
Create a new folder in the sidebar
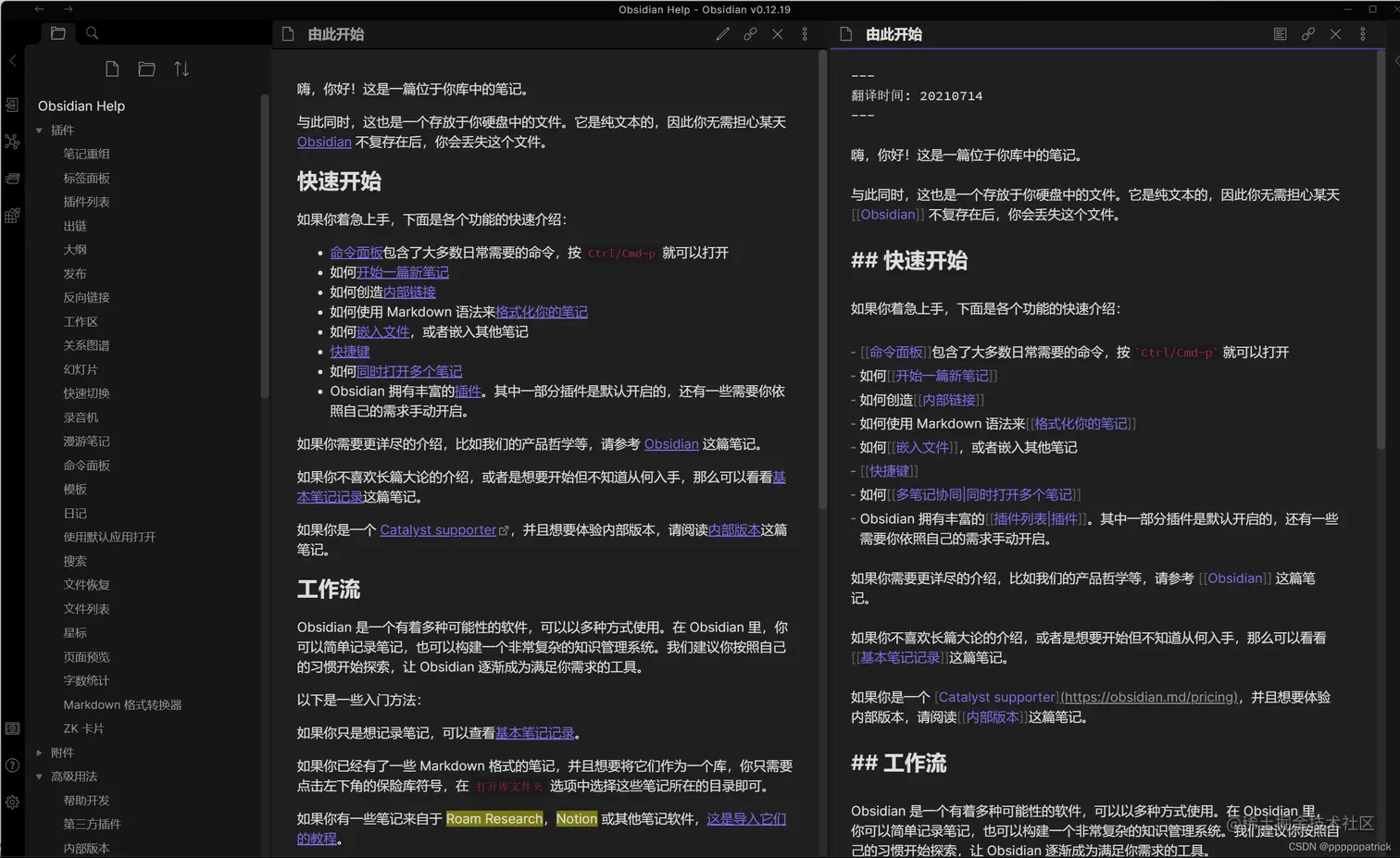(x=146, y=68)
